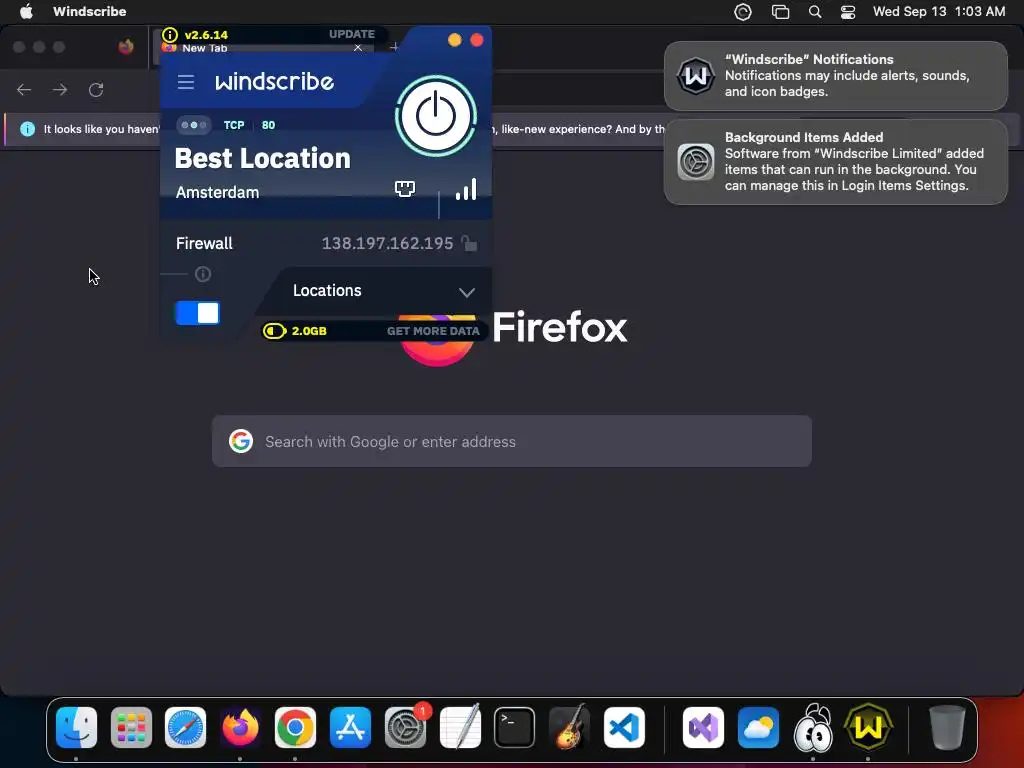This screenshot has height=768, width=1024.
Task: Click the Firefox search or address field
Action: [x=512, y=441]
